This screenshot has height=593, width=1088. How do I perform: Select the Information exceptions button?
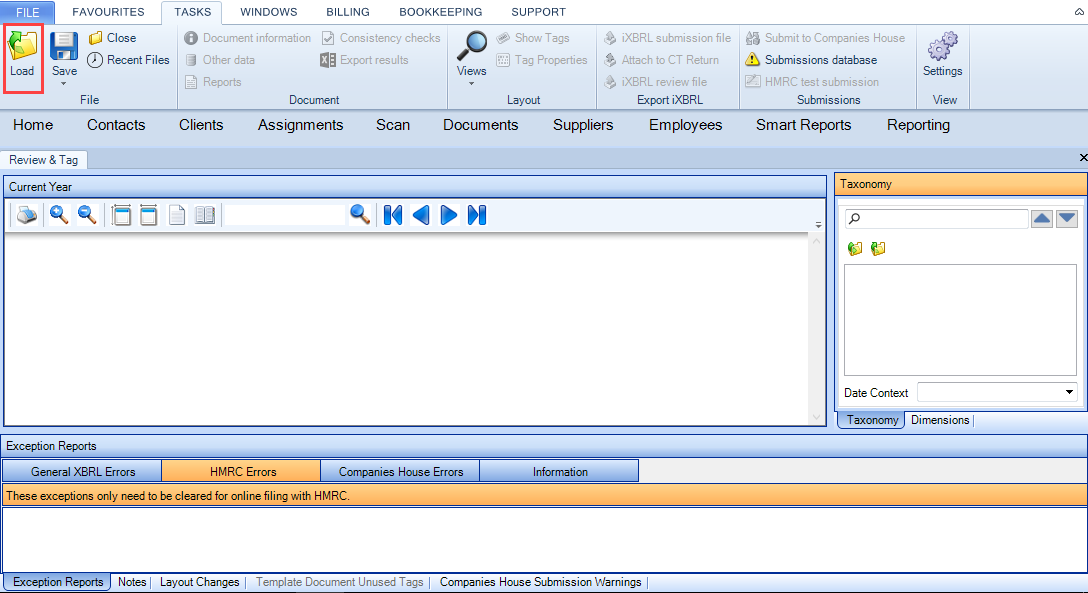coord(560,472)
